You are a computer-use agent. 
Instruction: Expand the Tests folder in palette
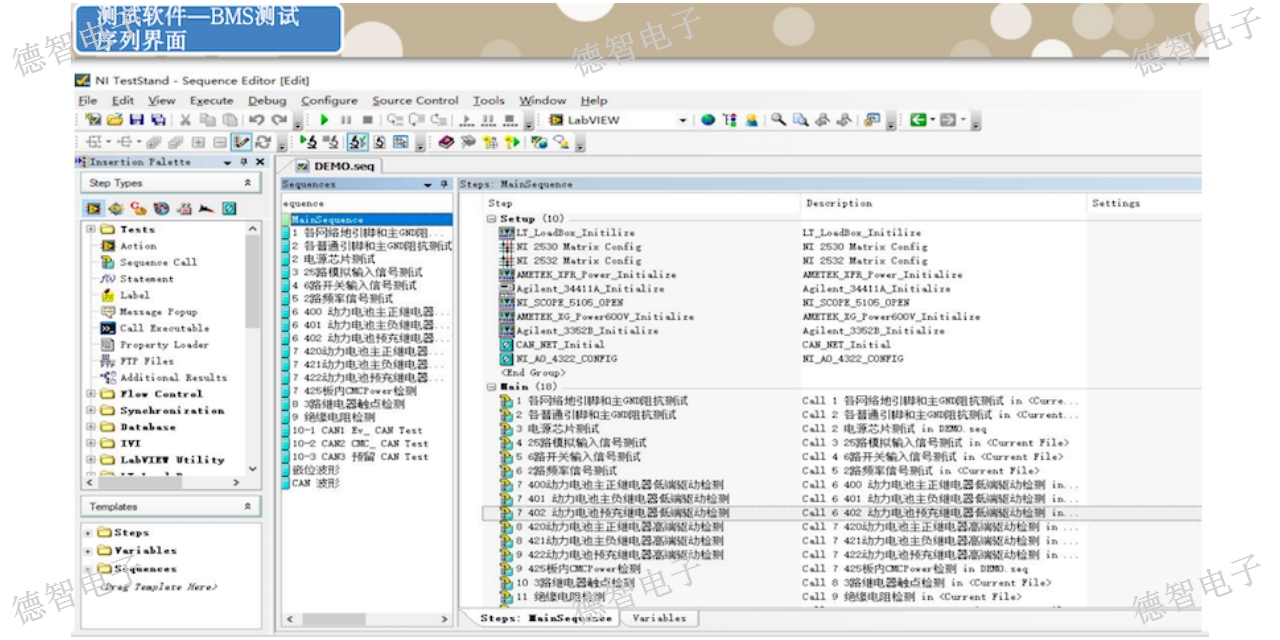pos(91,229)
